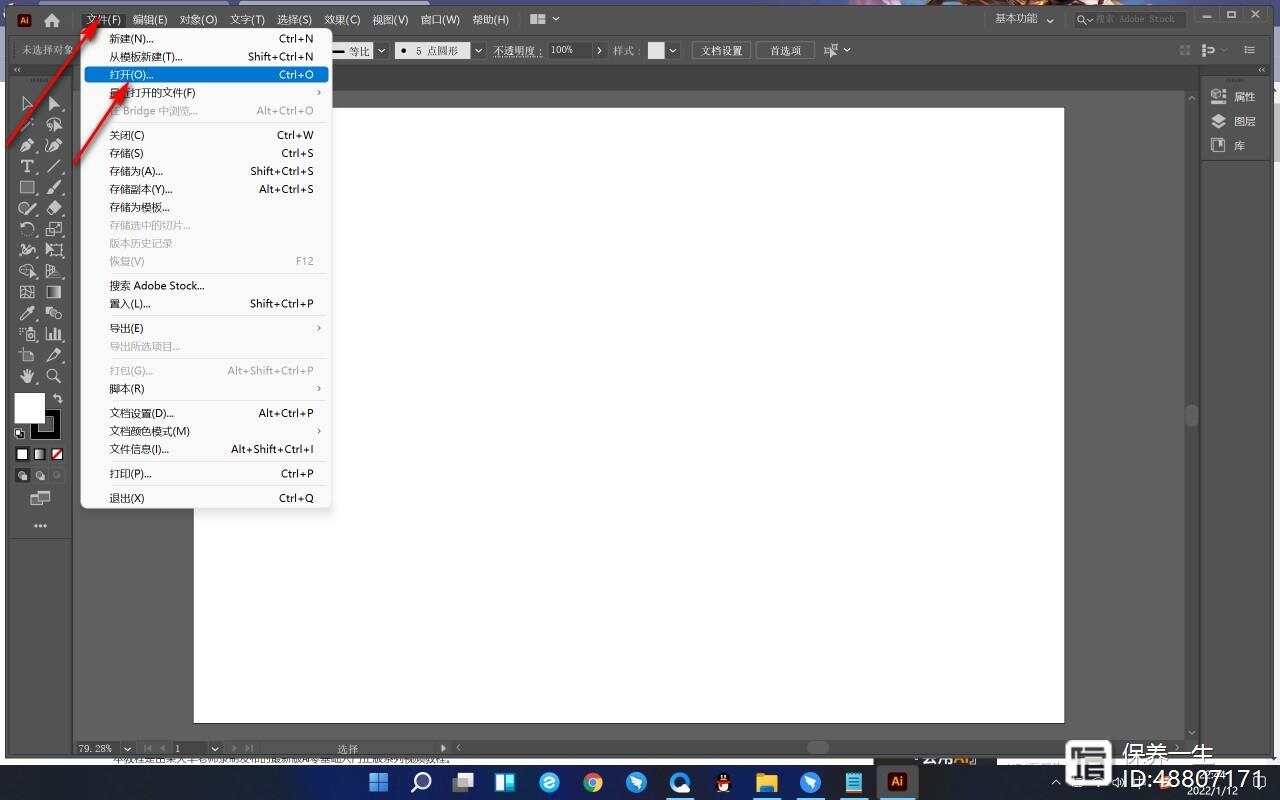
Task: Open the 库 libraries panel
Action: (x=1228, y=146)
